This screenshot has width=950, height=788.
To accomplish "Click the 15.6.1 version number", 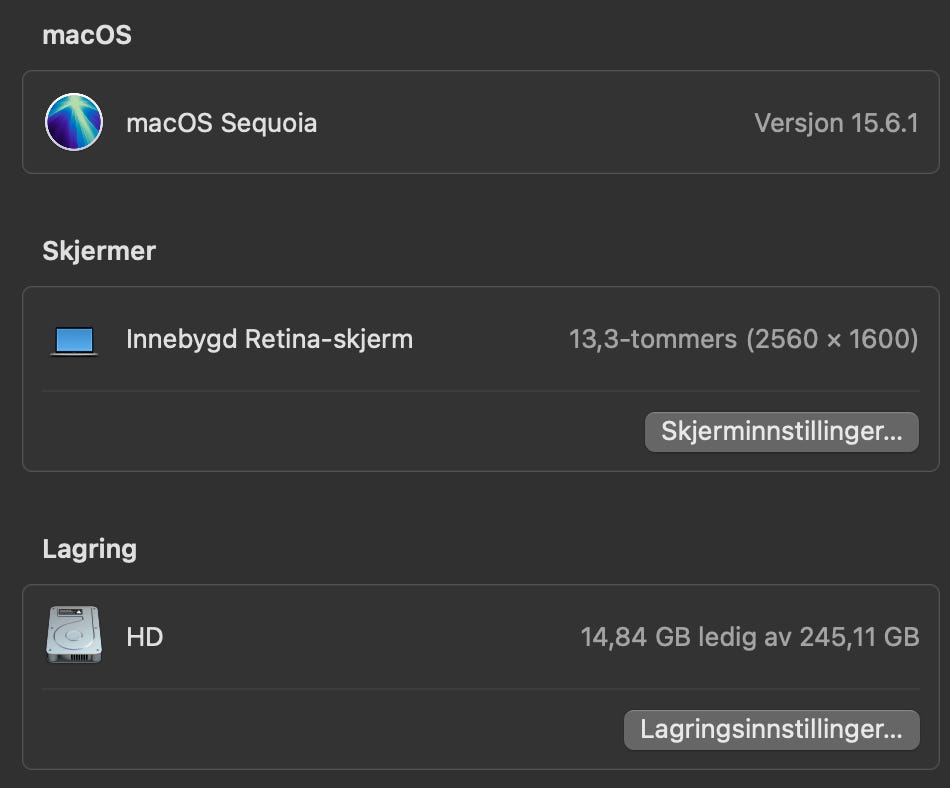I will coord(884,123).
